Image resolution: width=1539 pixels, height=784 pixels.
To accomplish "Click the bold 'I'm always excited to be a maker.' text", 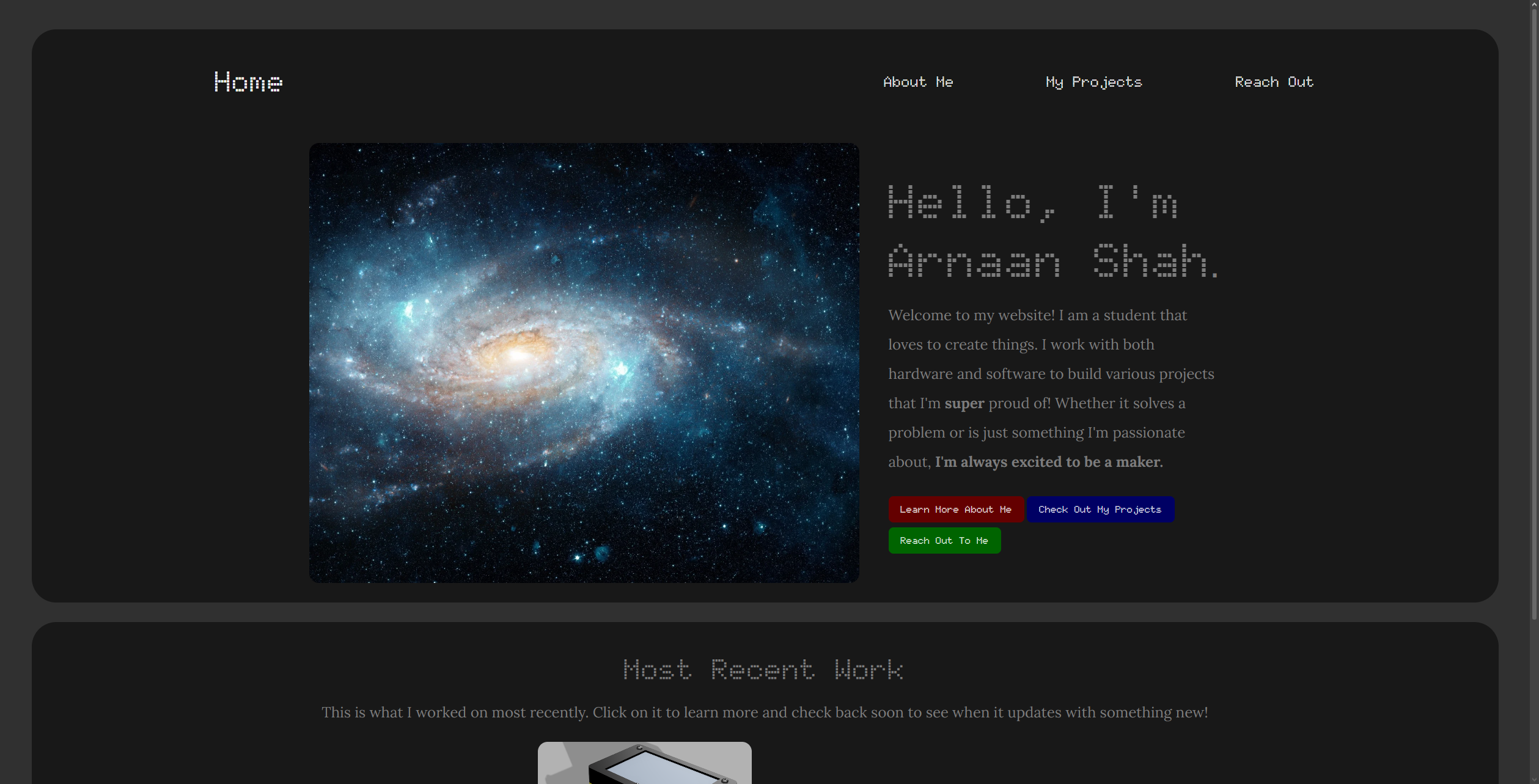I will point(1049,462).
